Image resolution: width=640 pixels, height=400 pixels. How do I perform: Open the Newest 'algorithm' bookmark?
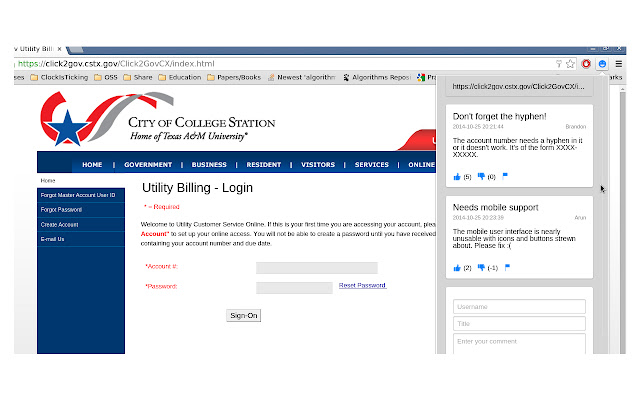(x=302, y=77)
